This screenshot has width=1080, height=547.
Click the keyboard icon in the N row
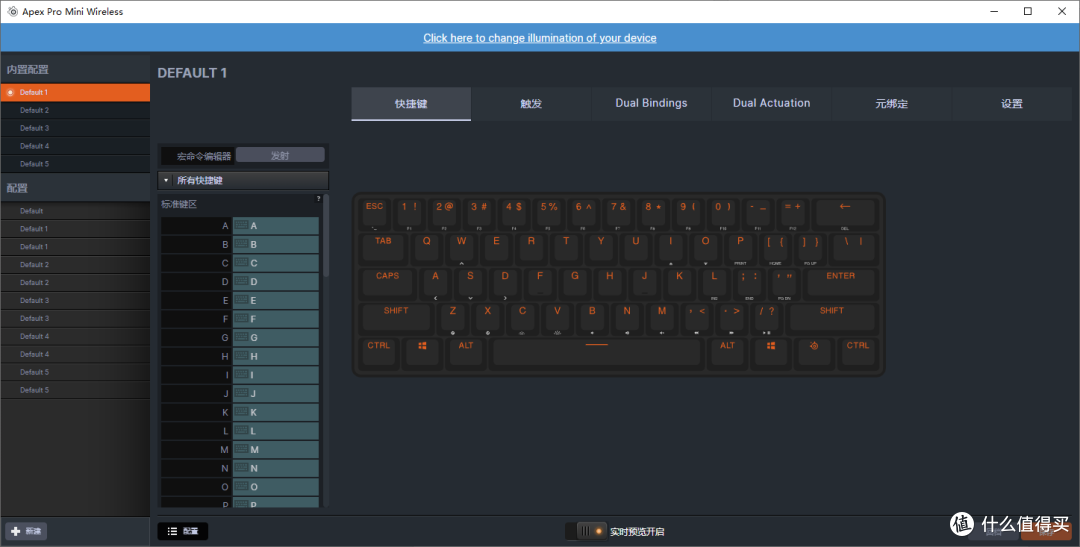point(241,467)
